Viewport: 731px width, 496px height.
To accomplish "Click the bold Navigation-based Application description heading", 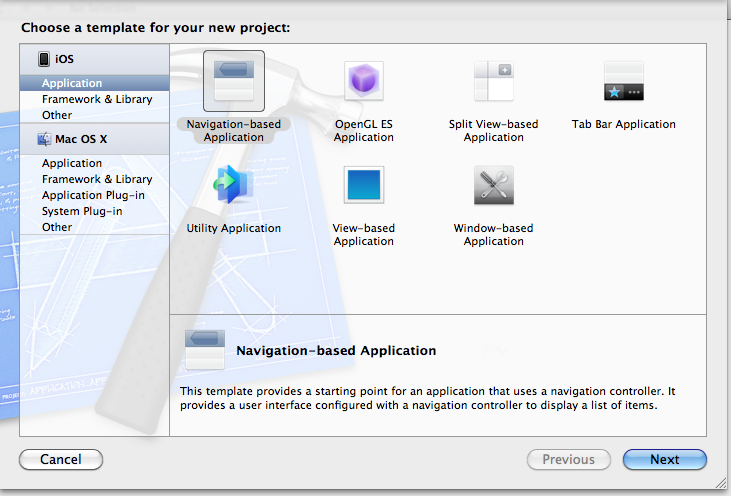I will (x=336, y=351).
